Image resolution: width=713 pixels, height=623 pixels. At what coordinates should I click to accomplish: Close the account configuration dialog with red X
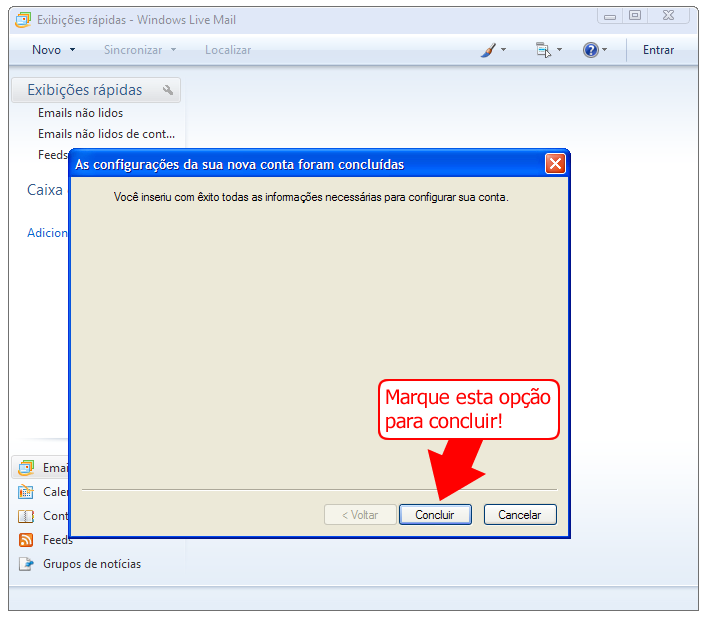point(555,164)
